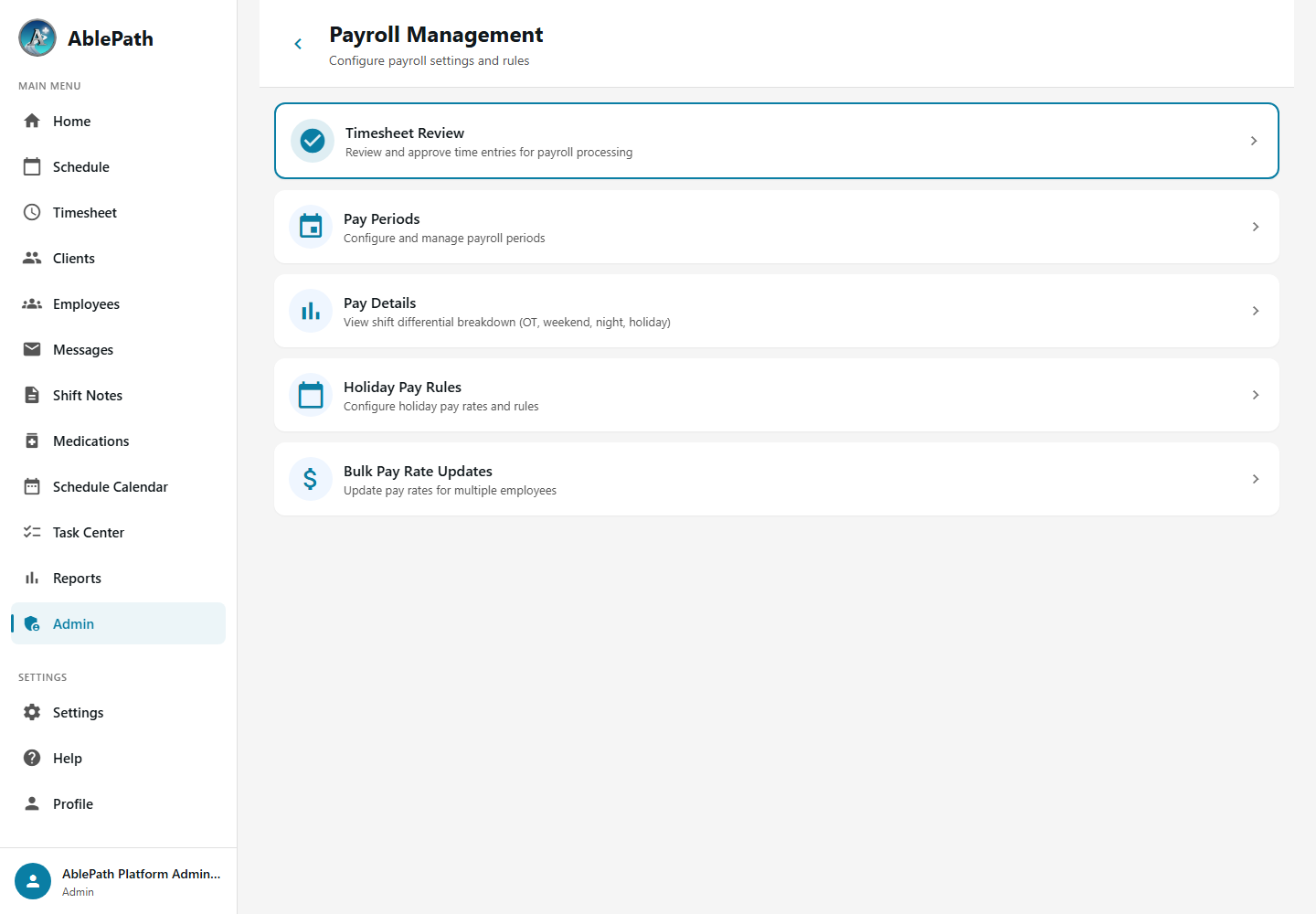The height and width of the screenshot is (914, 1316).
Task: Select Timesheet in main menu
Action: 118,212
